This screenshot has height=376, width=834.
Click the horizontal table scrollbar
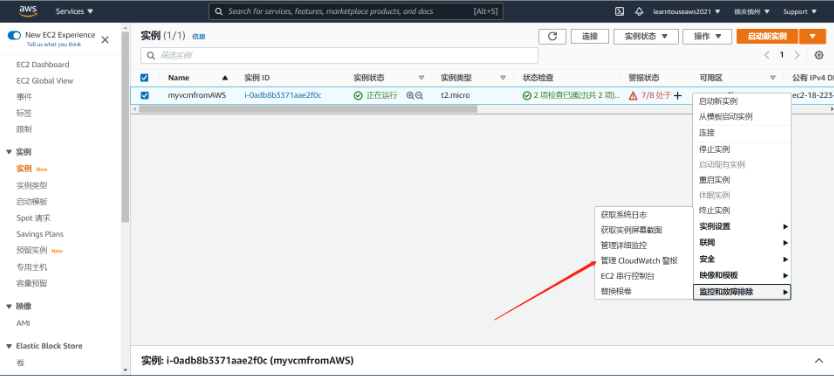pos(308,108)
